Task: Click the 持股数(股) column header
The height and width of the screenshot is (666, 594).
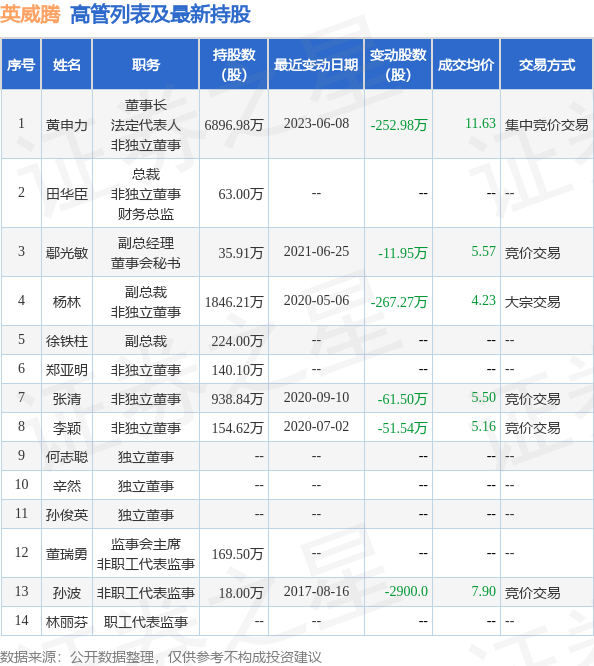Action: [x=234, y=65]
